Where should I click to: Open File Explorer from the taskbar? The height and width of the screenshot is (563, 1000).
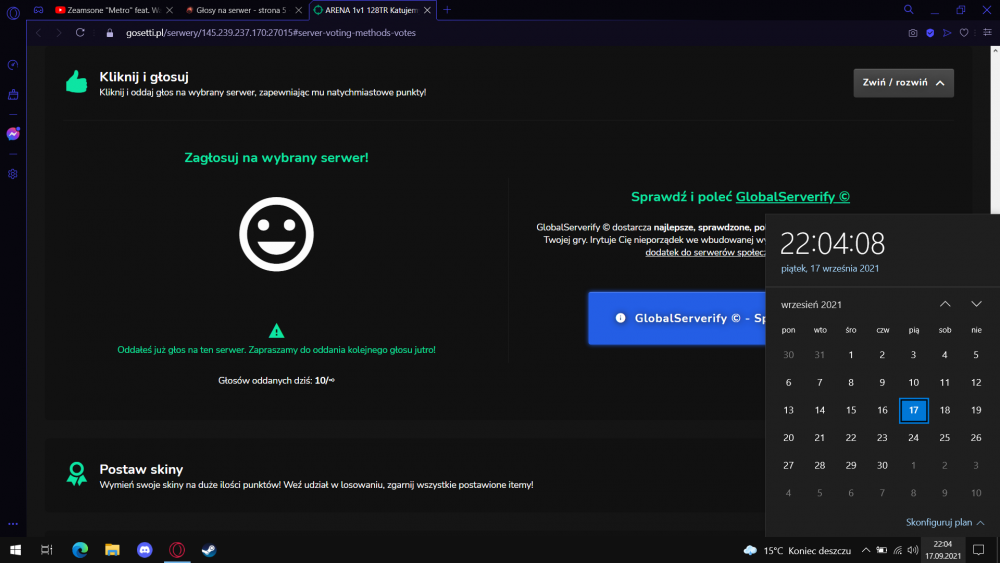pos(112,550)
